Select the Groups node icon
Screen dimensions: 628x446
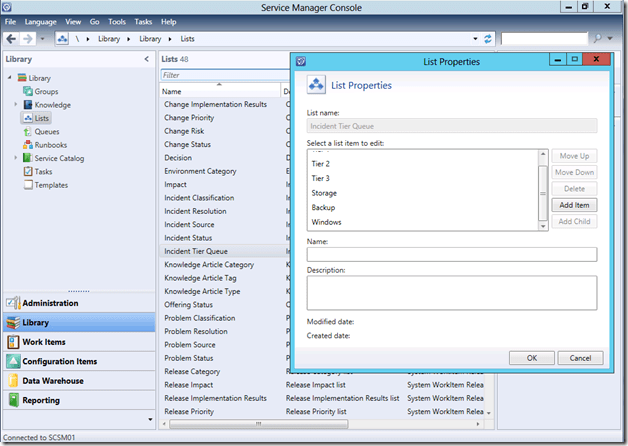point(27,91)
